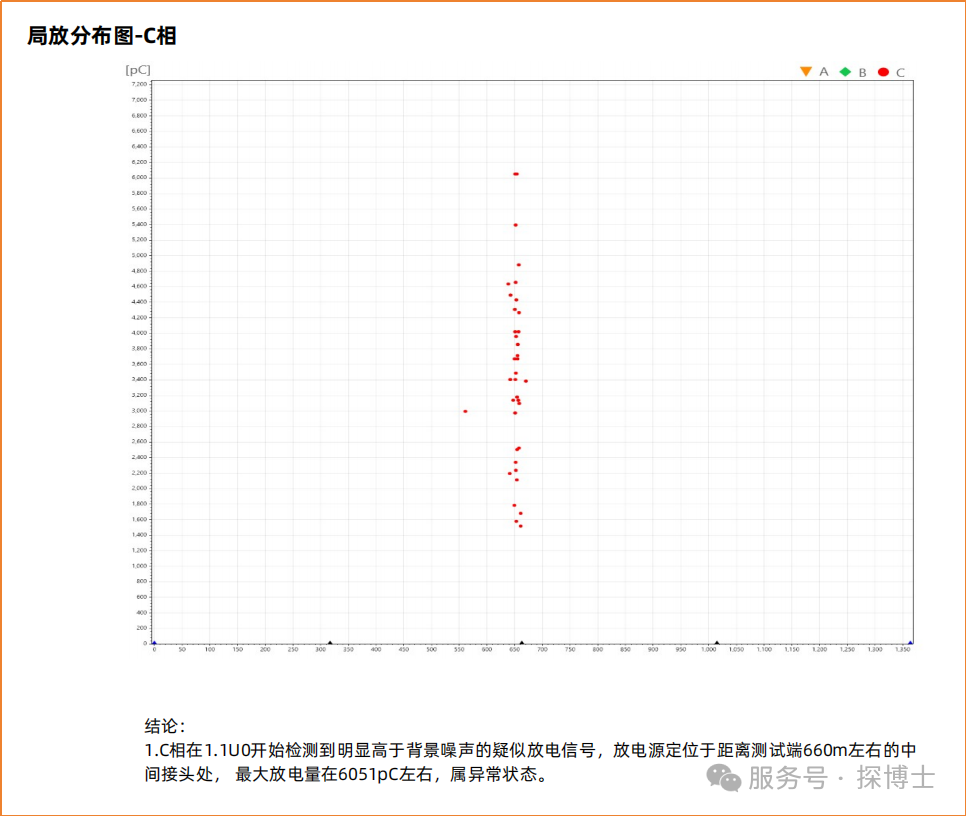This screenshot has height=816, width=966.
Task: Click the red circle C legend icon
Action: click(x=883, y=72)
